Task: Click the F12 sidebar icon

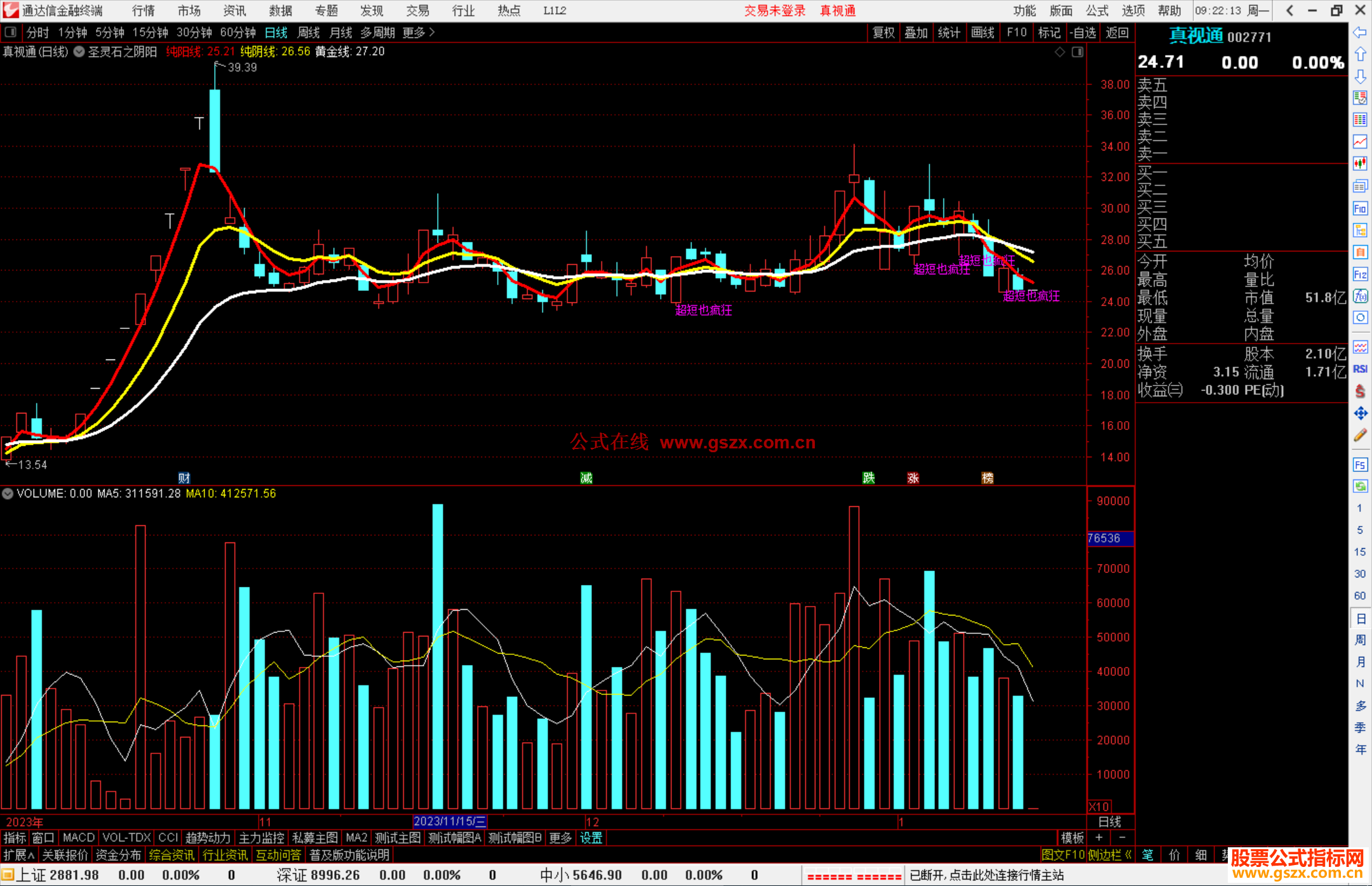Action: (1360, 274)
